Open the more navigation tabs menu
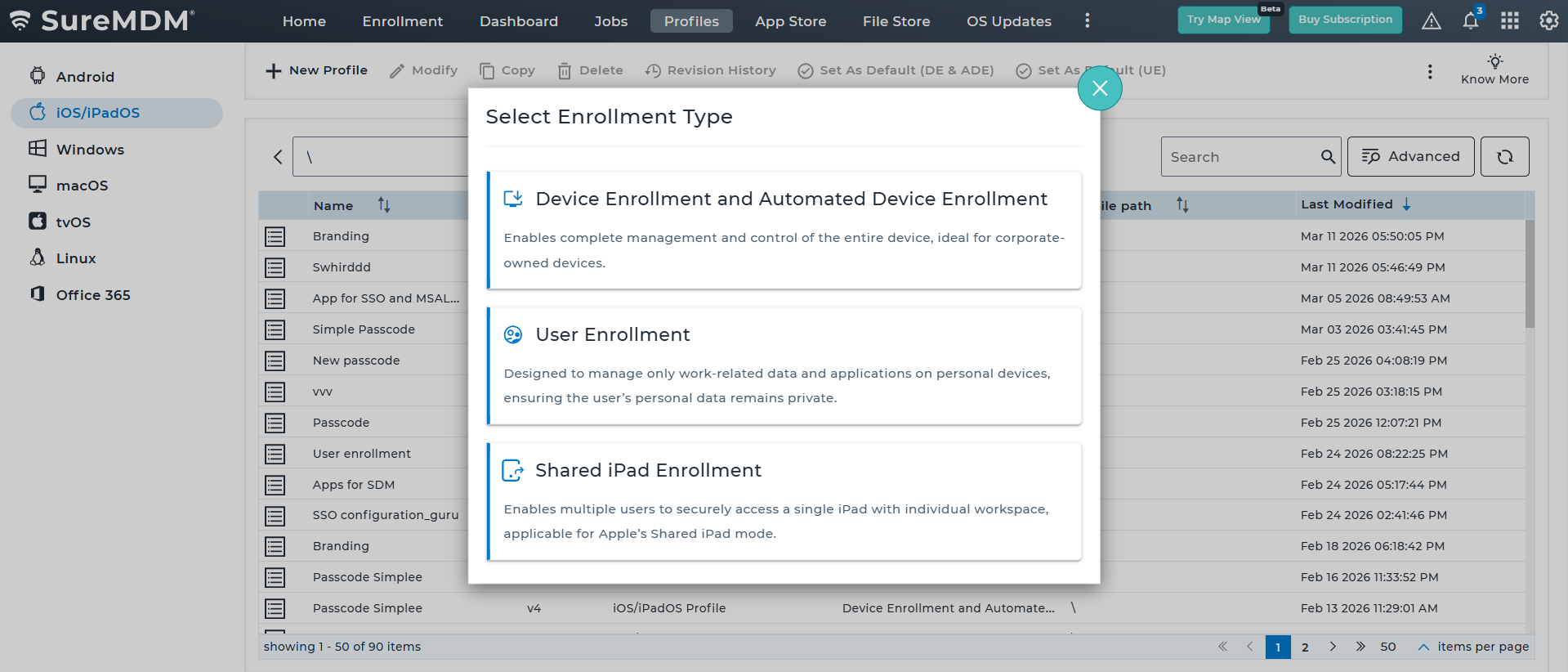 point(1087,21)
